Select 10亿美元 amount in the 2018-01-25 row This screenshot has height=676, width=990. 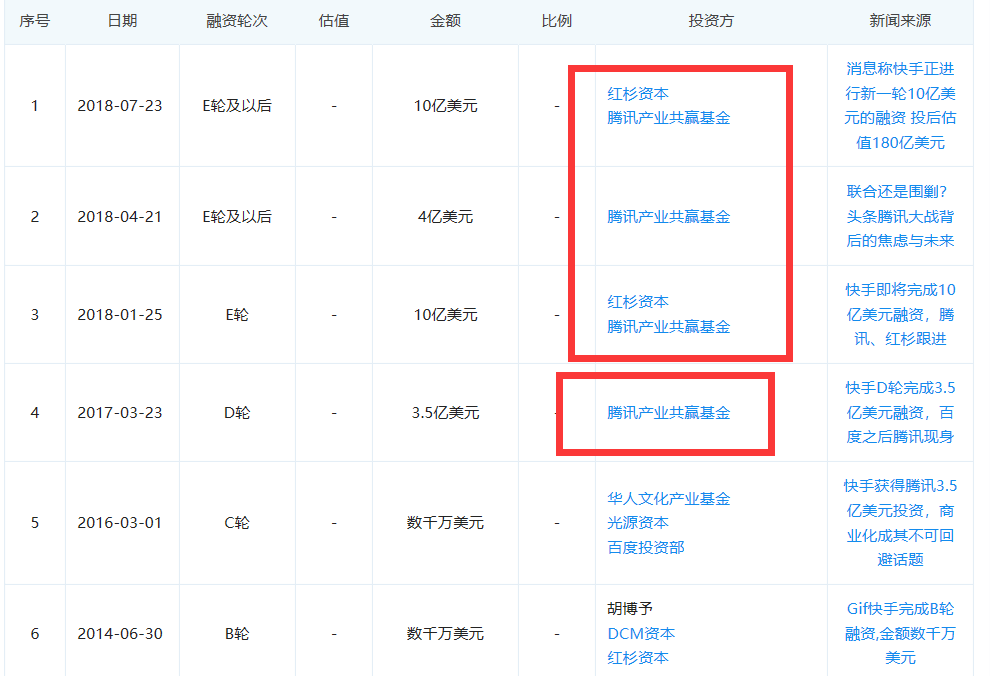coord(445,314)
